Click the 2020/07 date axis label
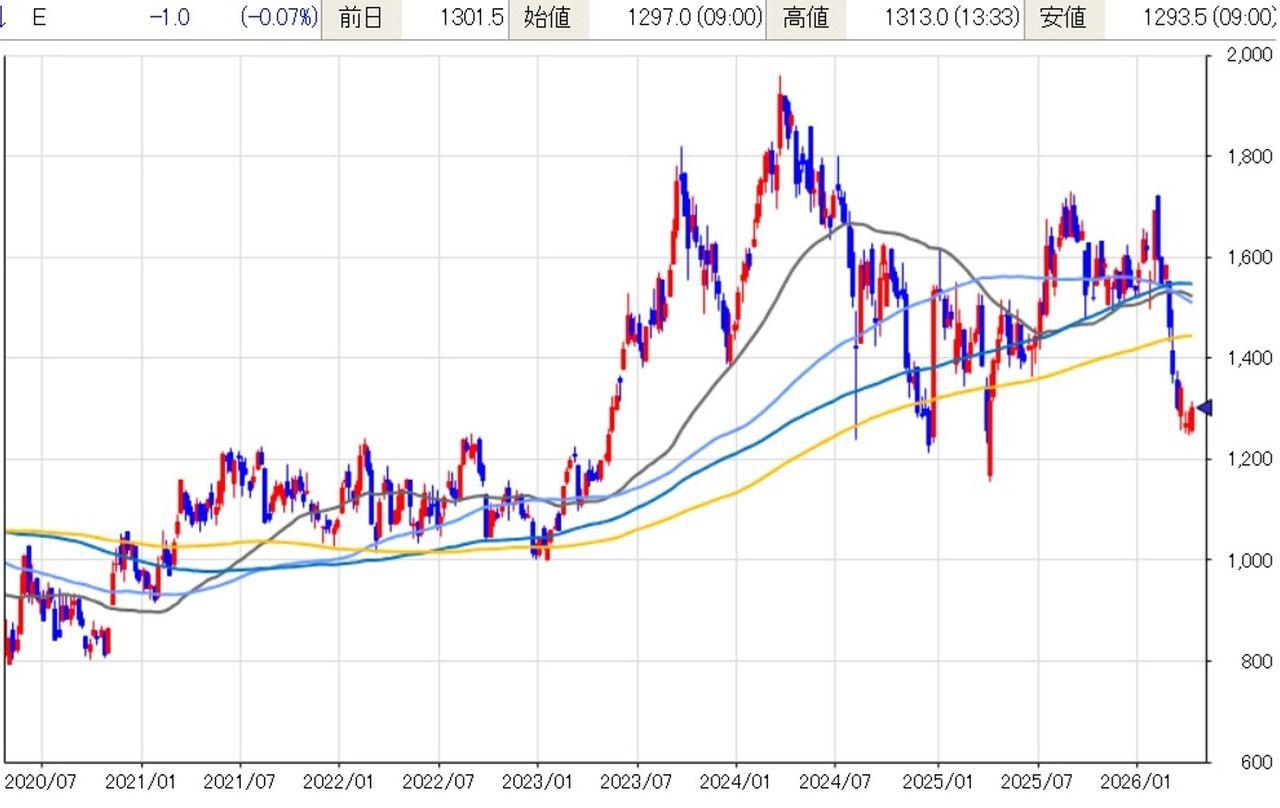 pyautogui.click(x=42, y=780)
